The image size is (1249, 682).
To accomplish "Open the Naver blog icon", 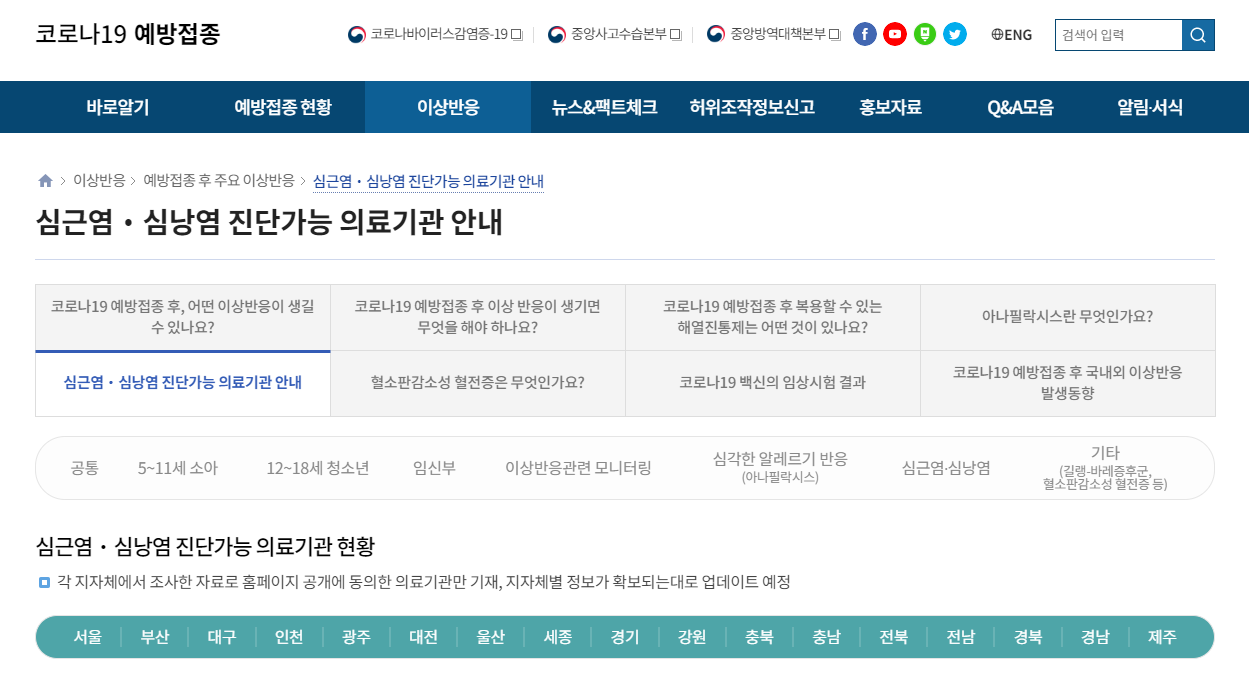I will pos(924,33).
